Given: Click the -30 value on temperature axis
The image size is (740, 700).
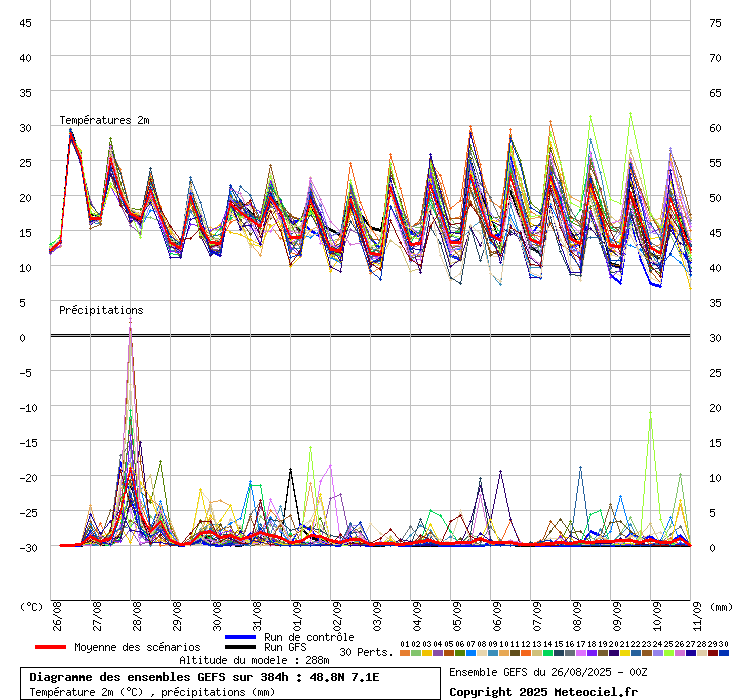Looking at the screenshot, I should [x=28, y=548].
